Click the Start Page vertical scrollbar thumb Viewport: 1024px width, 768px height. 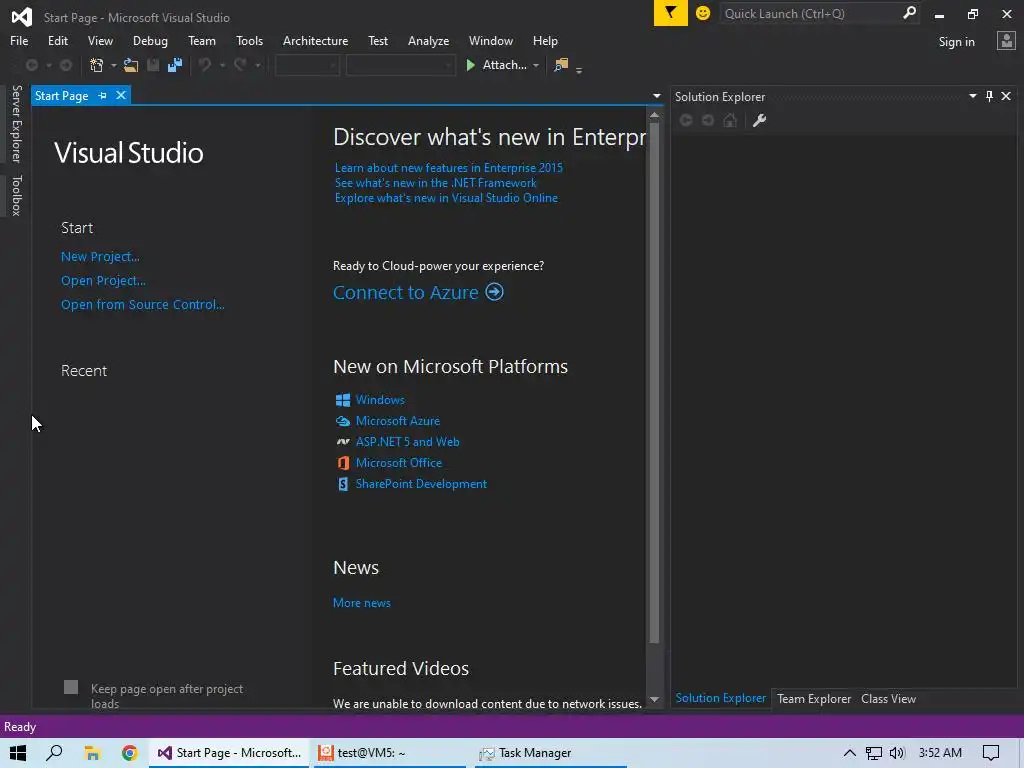click(654, 382)
